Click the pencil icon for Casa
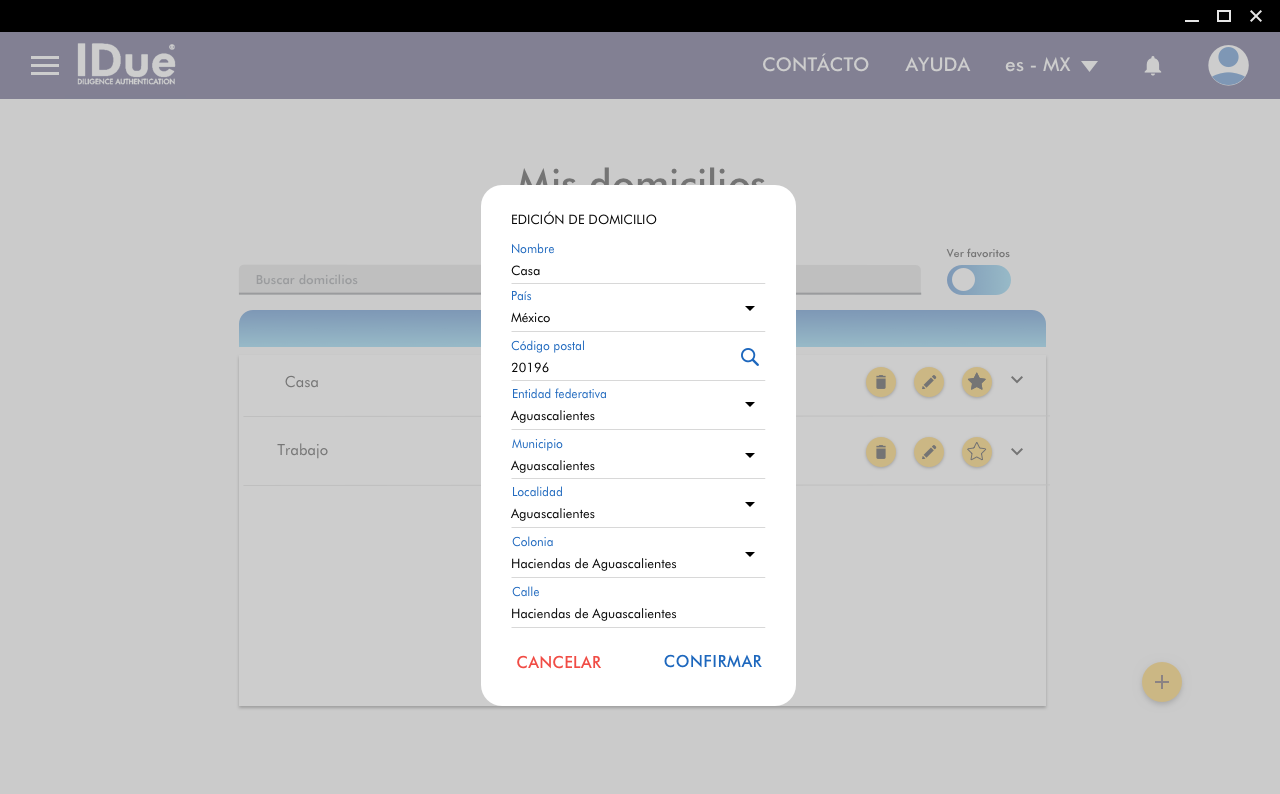This screenshot has width=1280, height=794. click(929, 382)
